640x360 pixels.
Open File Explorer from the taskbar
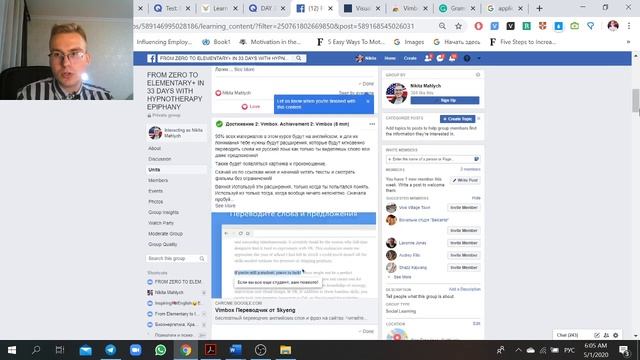[285, 350]
